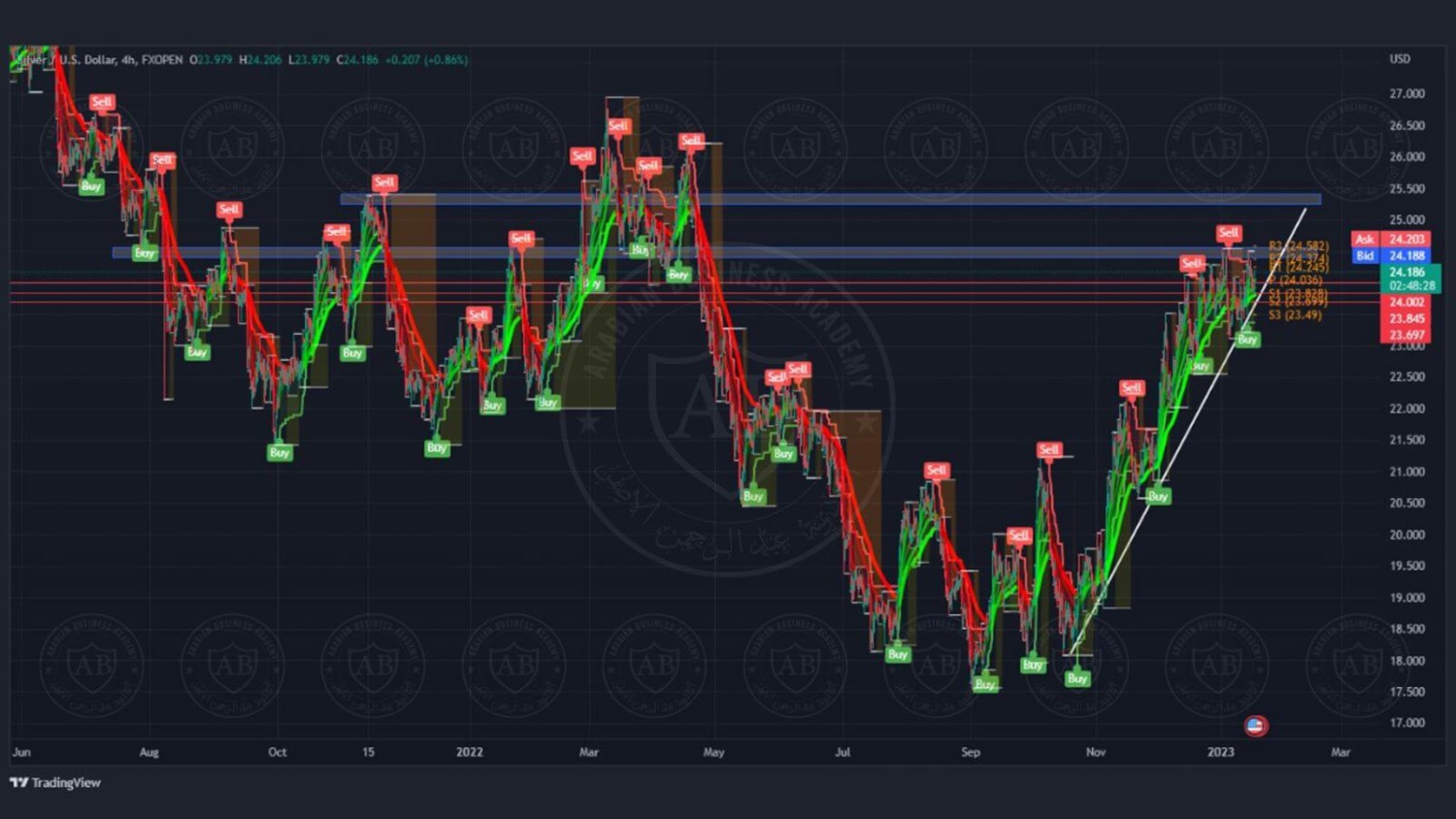The height and width of the screenshot is (819, 1456).
Task: Click the Ask label in the price scale
Action: (1365, 239)
